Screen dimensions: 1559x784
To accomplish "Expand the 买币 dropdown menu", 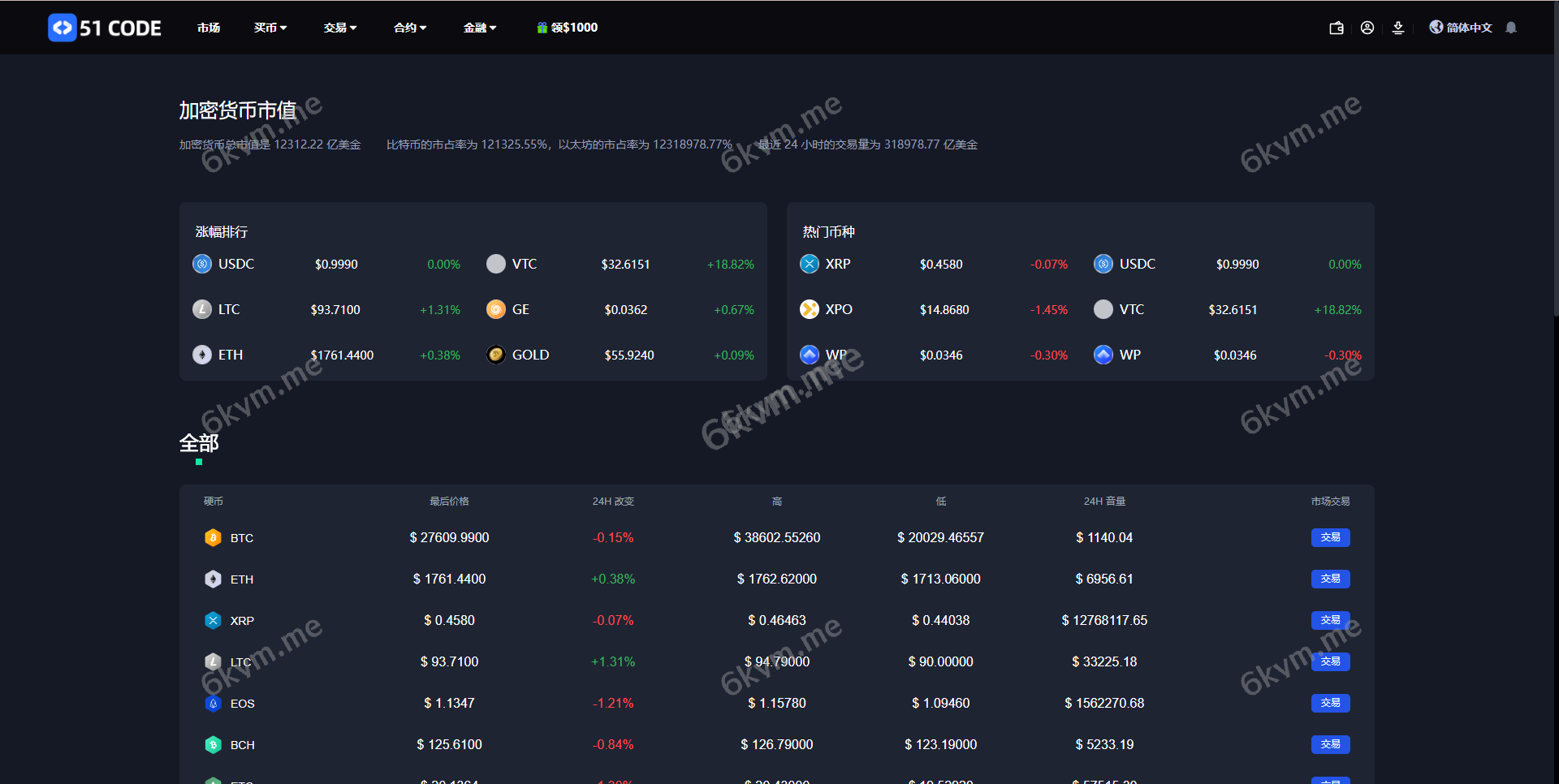I will (270, 27).
